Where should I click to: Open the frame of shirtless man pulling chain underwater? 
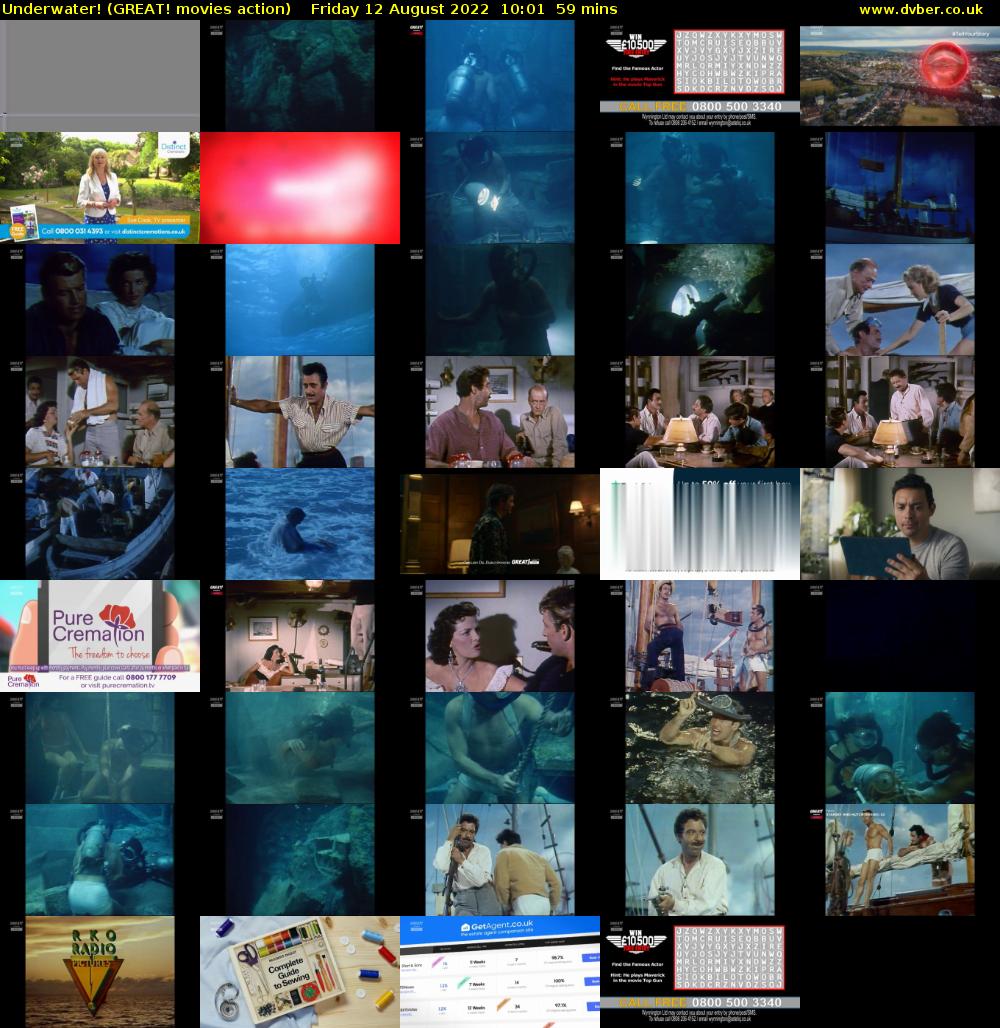coord(500,748)
